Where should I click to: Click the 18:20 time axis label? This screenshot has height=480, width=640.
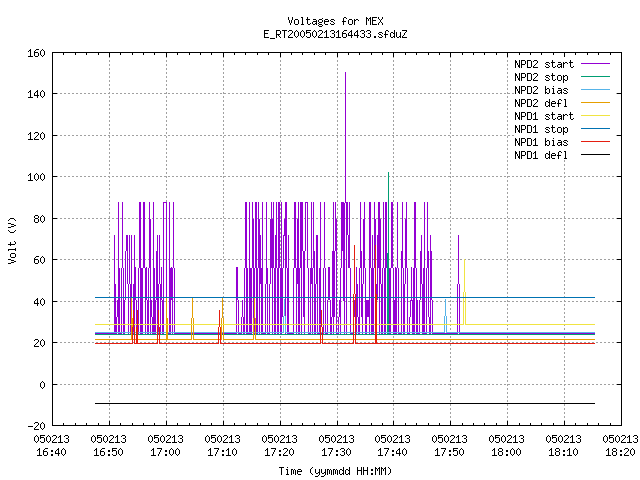(x=620, y=452)
